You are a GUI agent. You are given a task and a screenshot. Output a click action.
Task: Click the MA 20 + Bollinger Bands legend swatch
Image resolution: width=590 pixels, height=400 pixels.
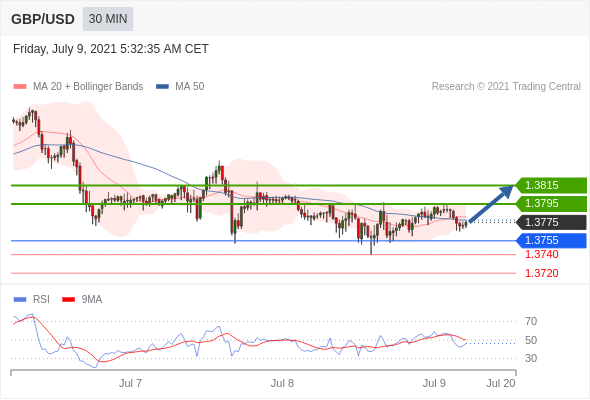[20, 87]
